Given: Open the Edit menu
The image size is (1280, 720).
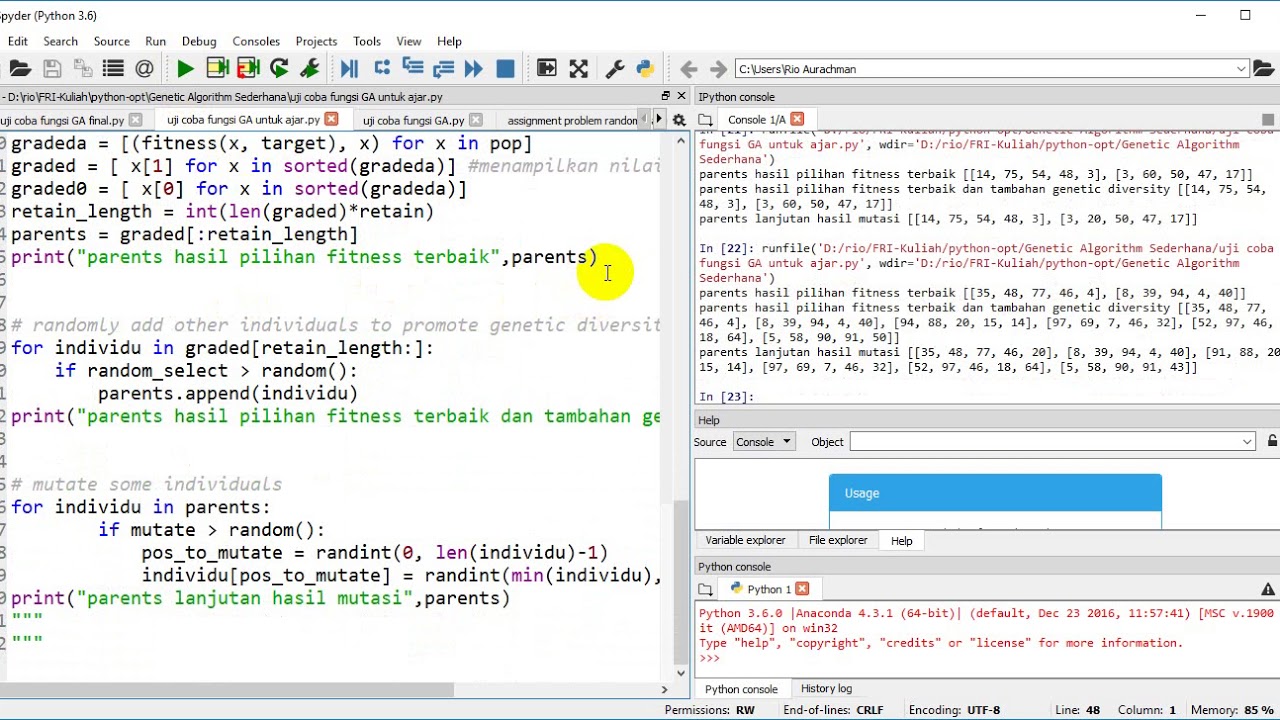Looking at the screenshot, I should [x=18, y=41].
